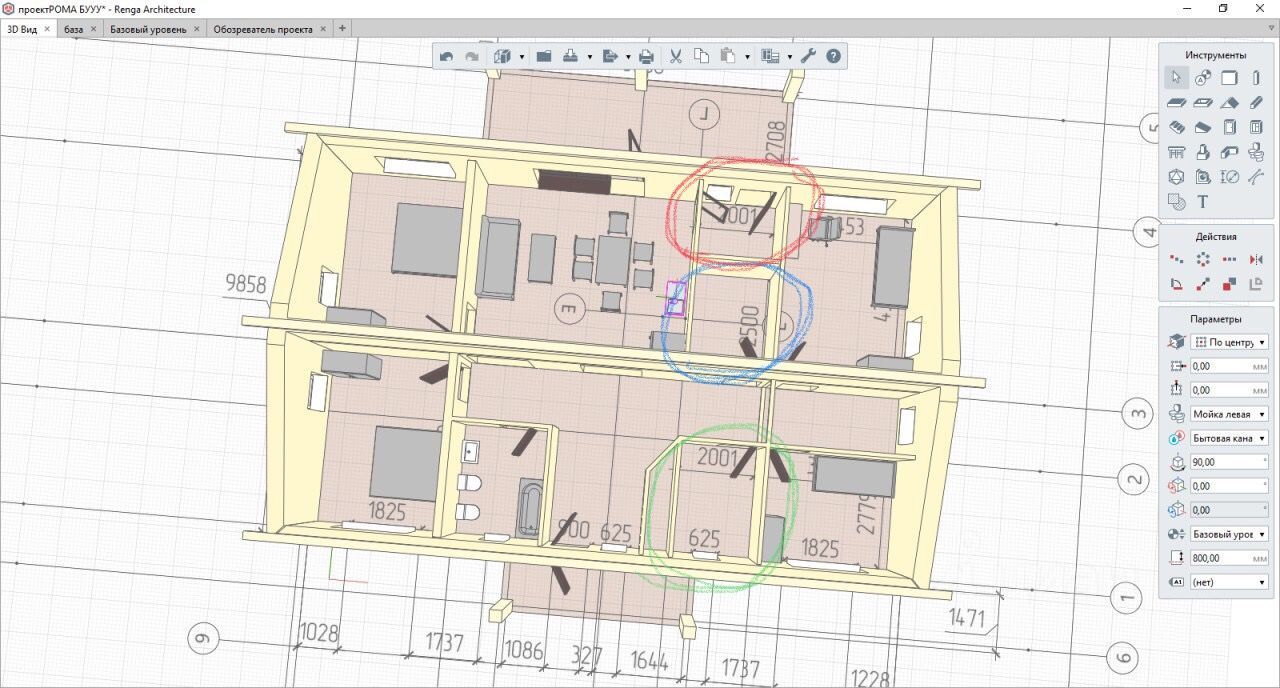Screen dimensions: 1280x688
Task: Select the text T tool
Action: pos(1203,202)
